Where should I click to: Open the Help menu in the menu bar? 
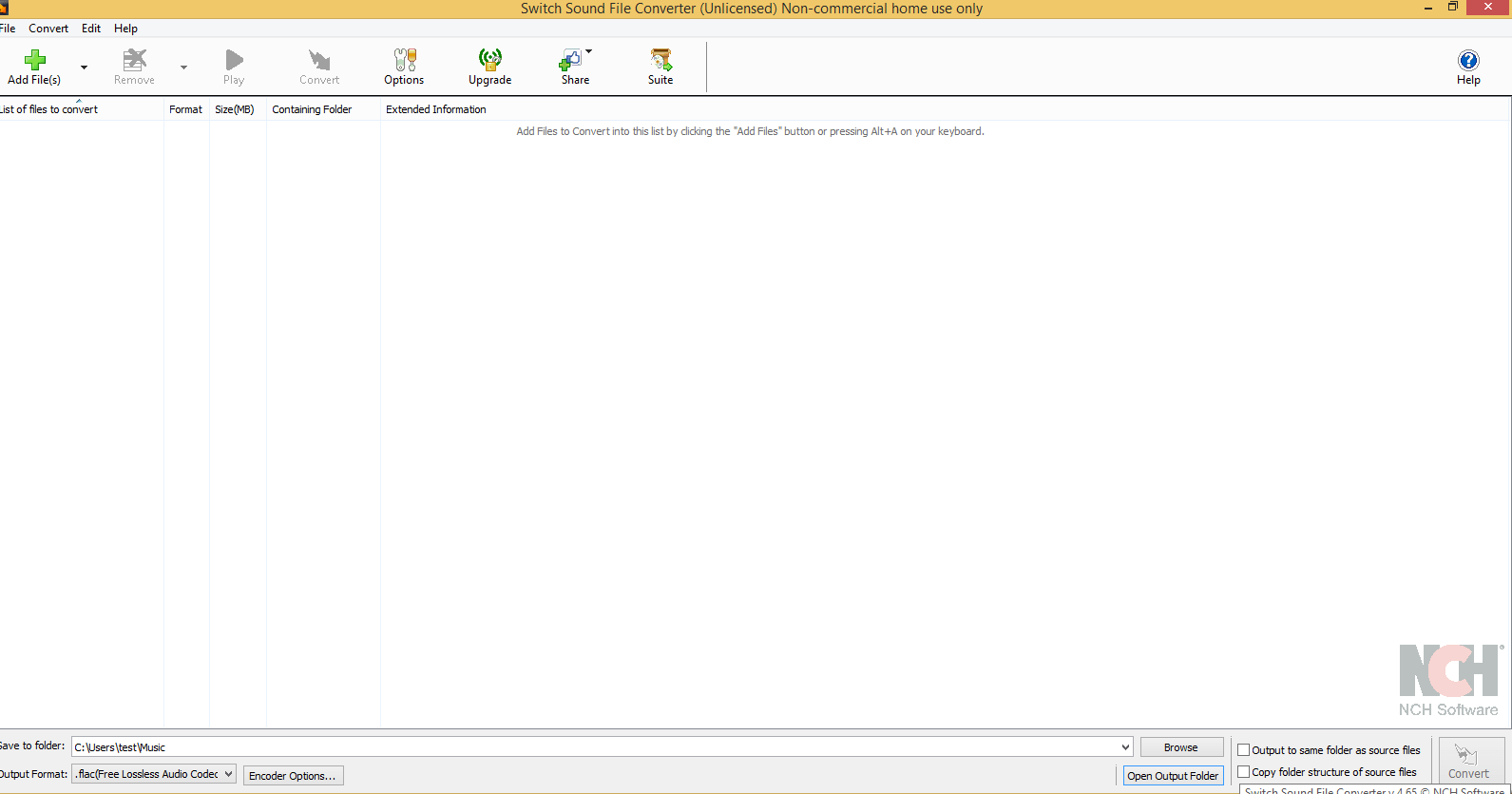pos(126,29)
